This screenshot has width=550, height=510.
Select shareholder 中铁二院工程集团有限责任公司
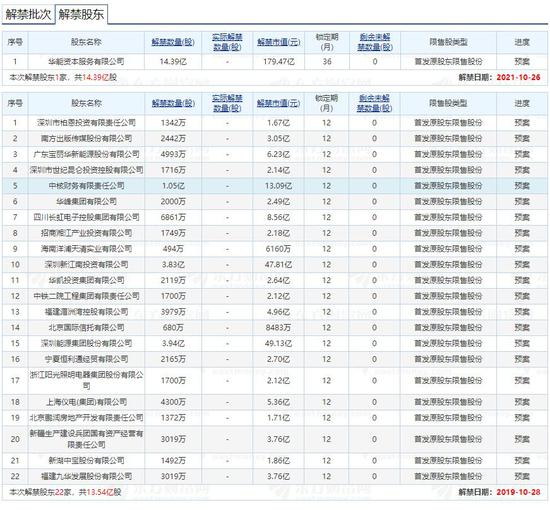[86, 296]
